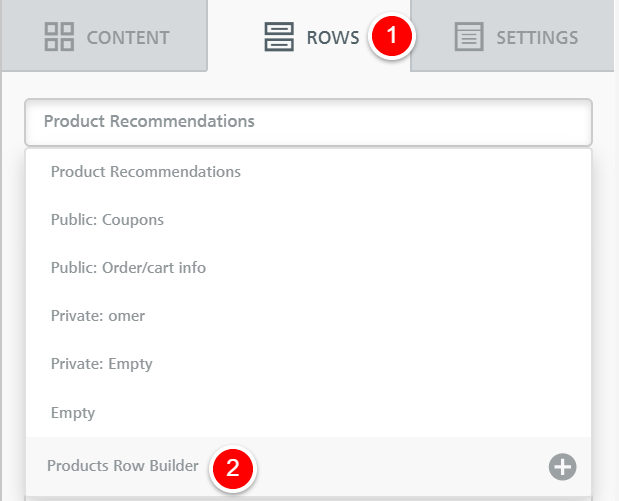Select the ROWS tab label
The height and width of the screenshot is (501, 619).
tap(333, 38)
